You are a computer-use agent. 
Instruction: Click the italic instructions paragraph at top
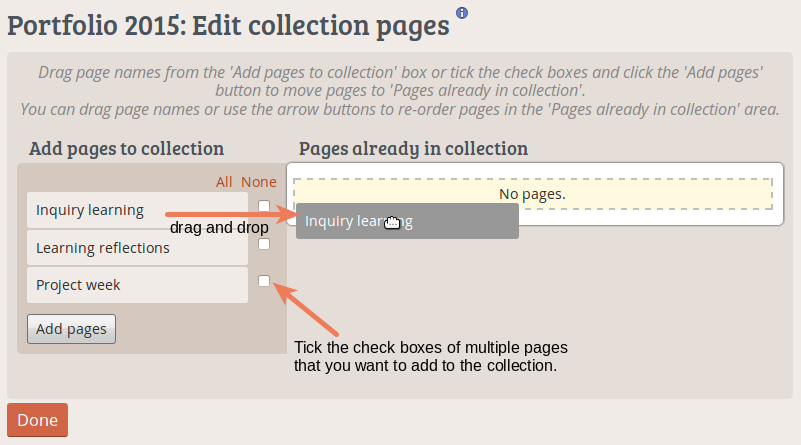pos(400,91)
